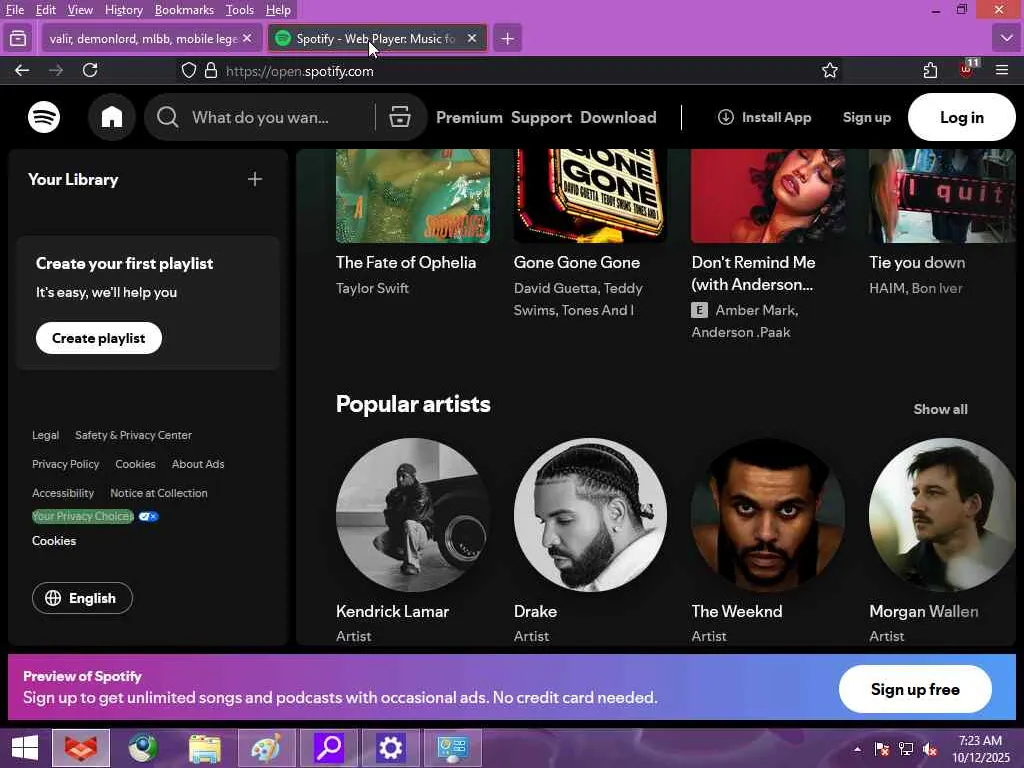Open the Legal footer link
The width and height of the screenshot is (1024, 768).
[46, 435]
